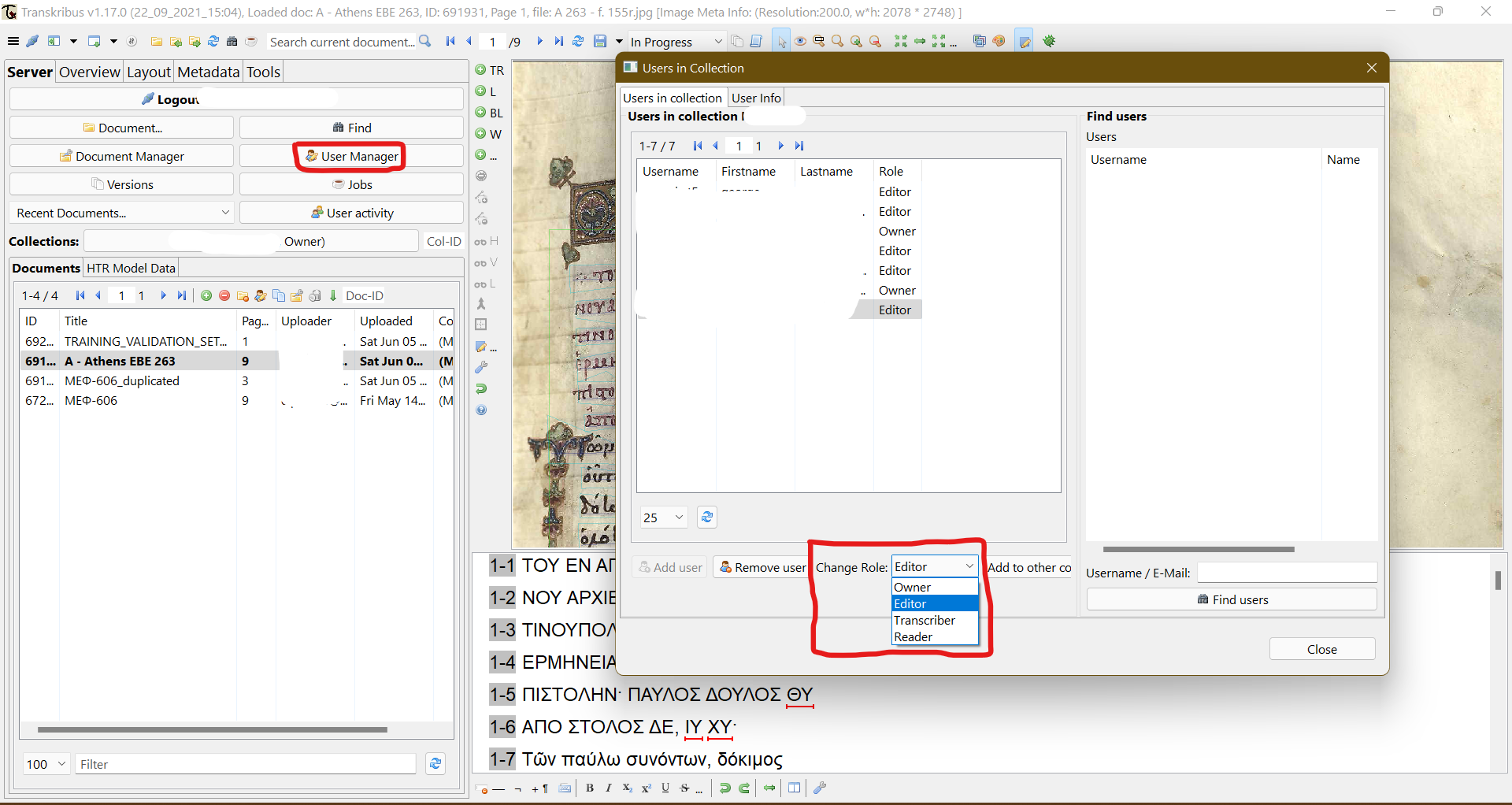Toggle bold formatting in transcription toolbar

click(590, 788)
